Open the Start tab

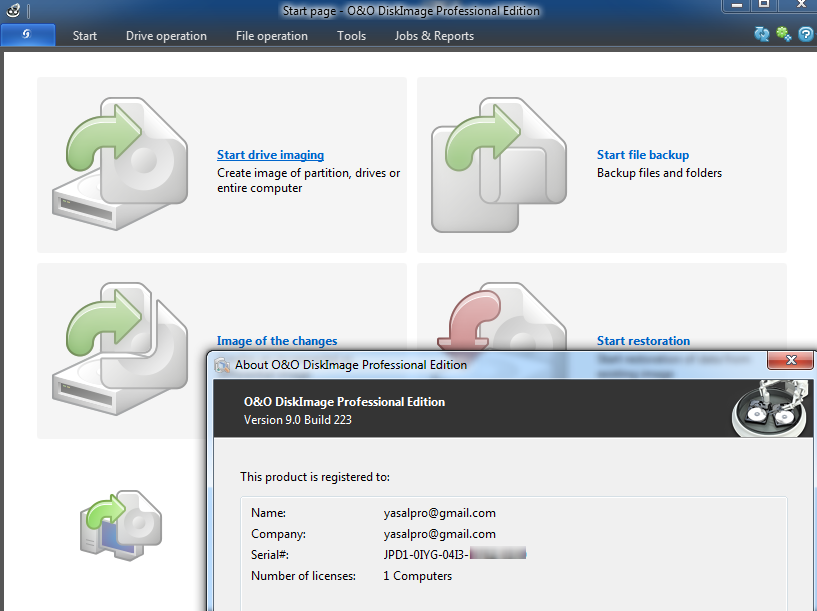click(85, 36)
